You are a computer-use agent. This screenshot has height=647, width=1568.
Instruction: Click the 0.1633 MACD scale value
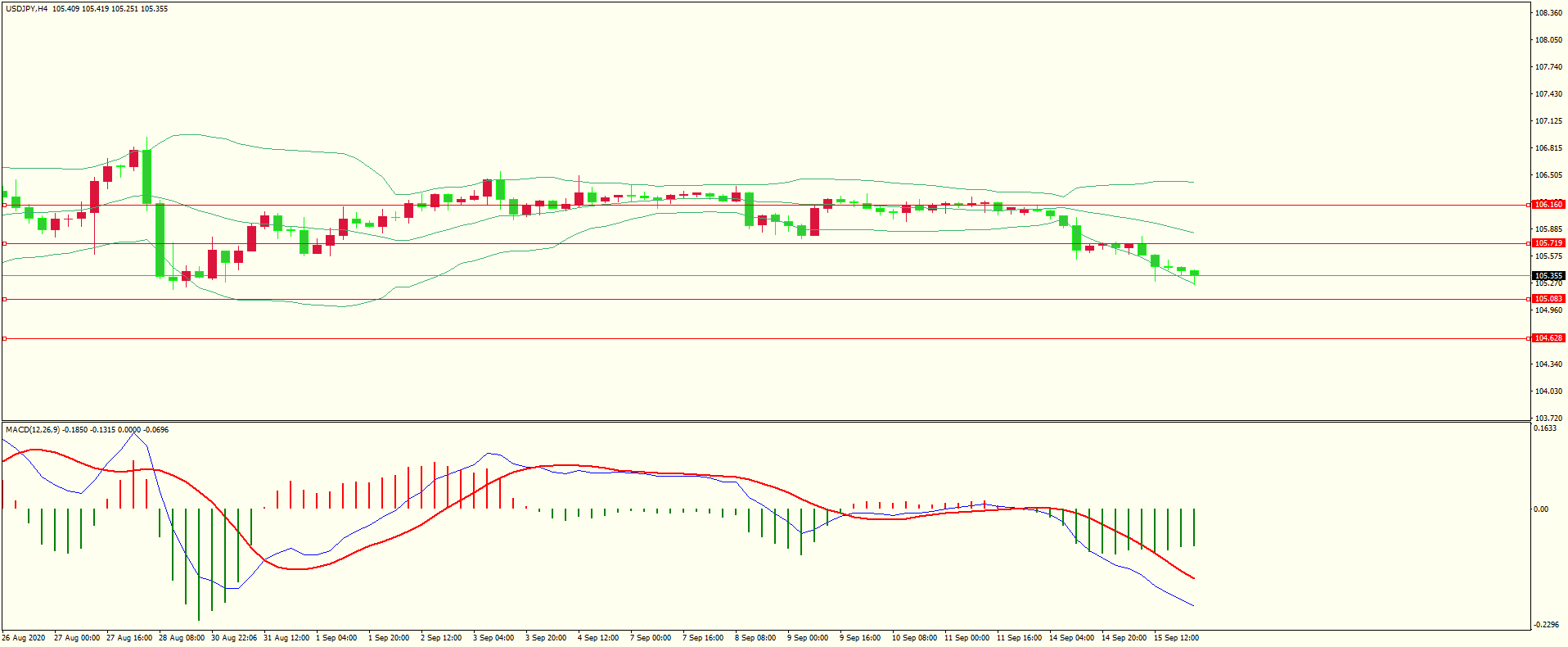tap(1545, 428)
